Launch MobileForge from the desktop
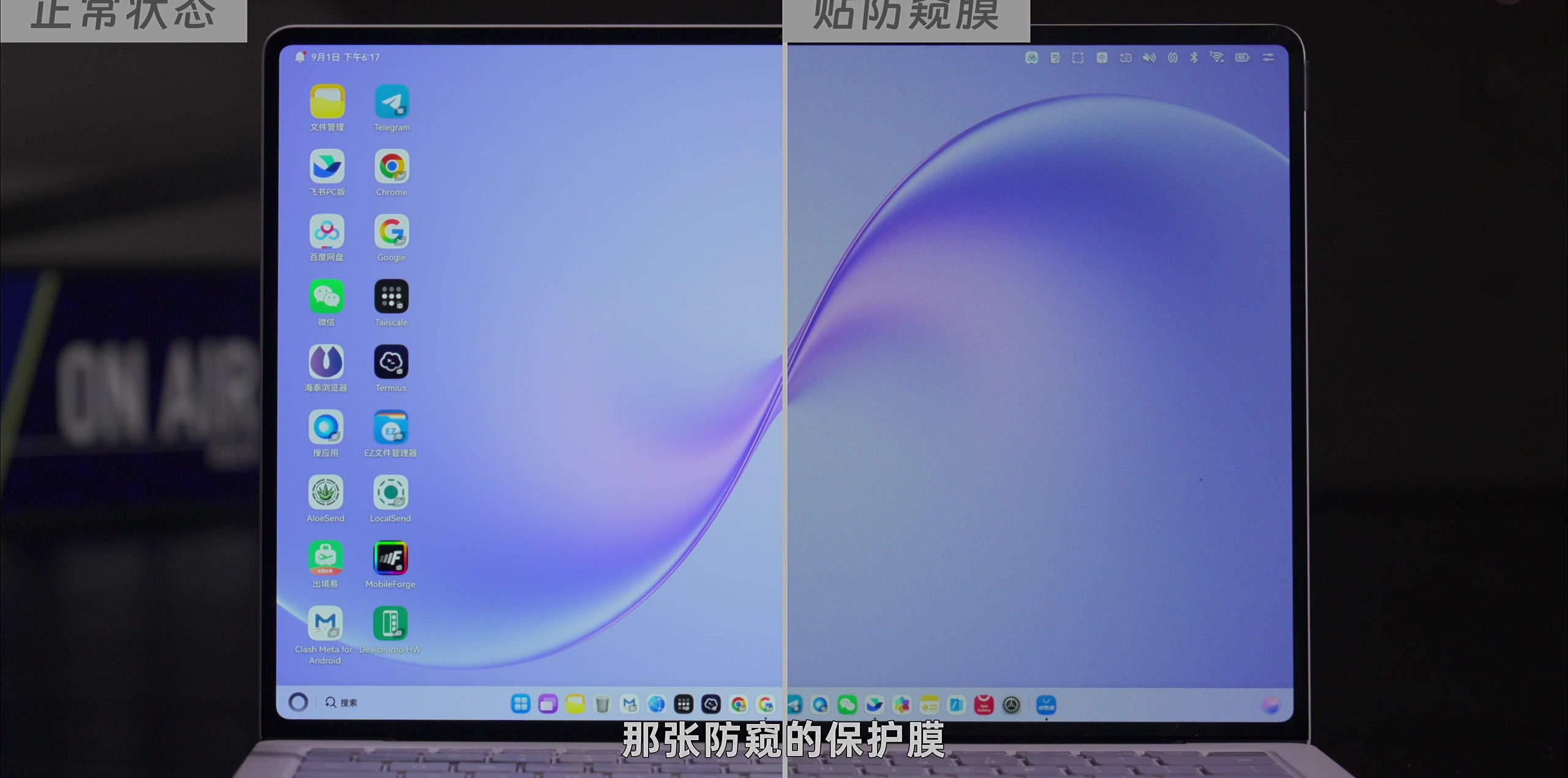Viewport: 1568px width, 778px height. (x=390, y=558)
